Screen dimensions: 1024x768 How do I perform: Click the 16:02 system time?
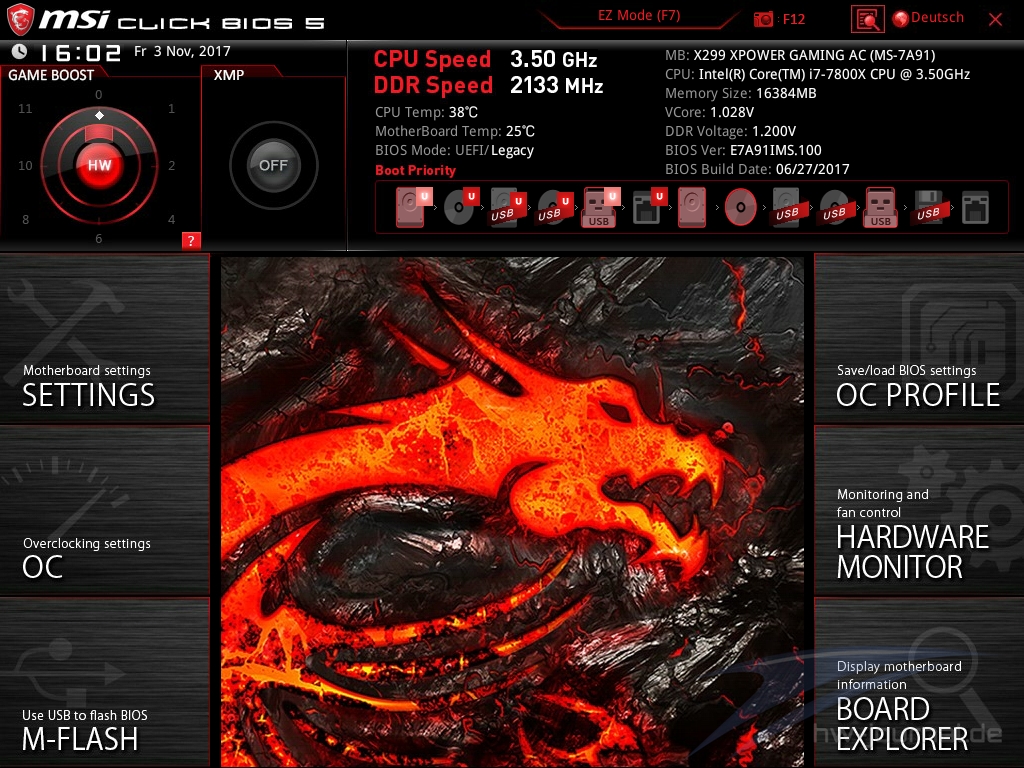pyautogui.click(x=80, y=52)
